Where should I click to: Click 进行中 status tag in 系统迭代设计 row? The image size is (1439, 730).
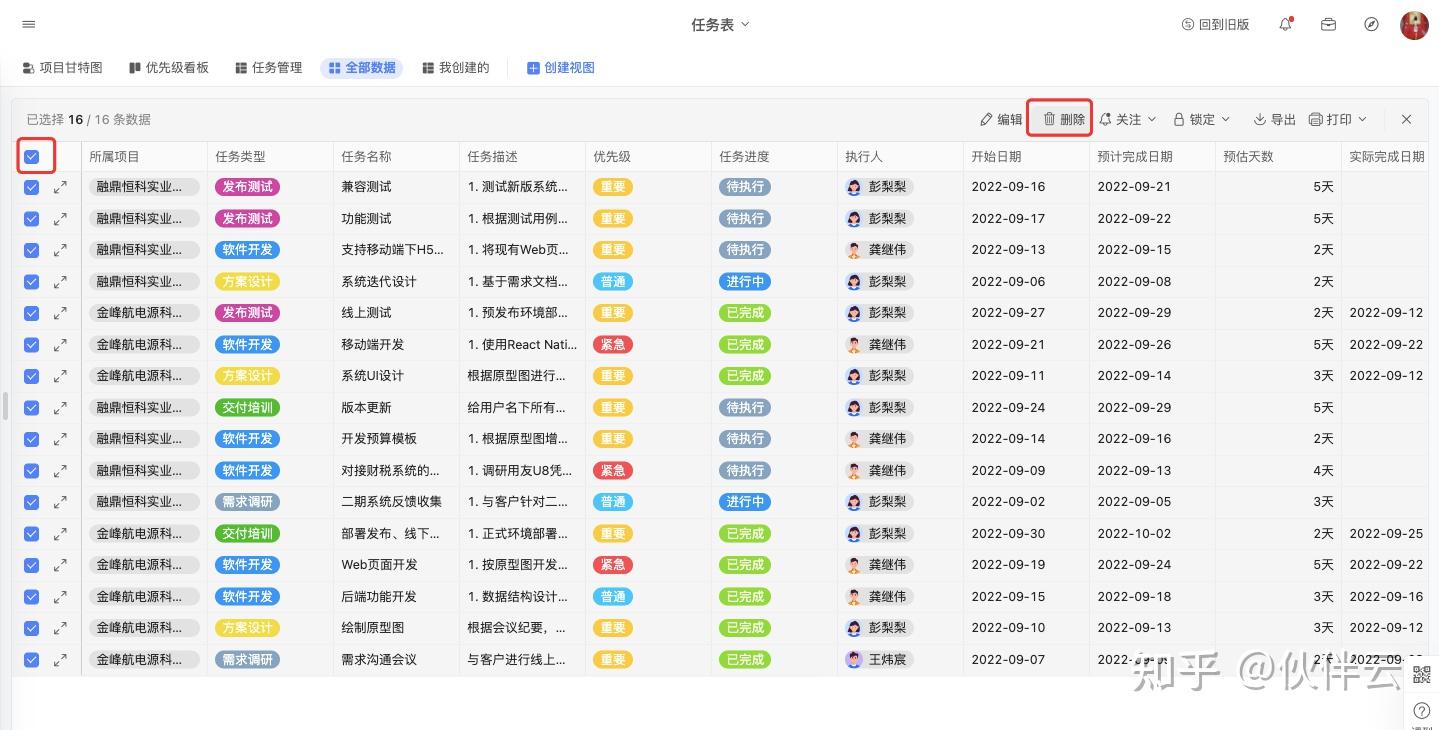pyautogui.click(x=745, y=281)
